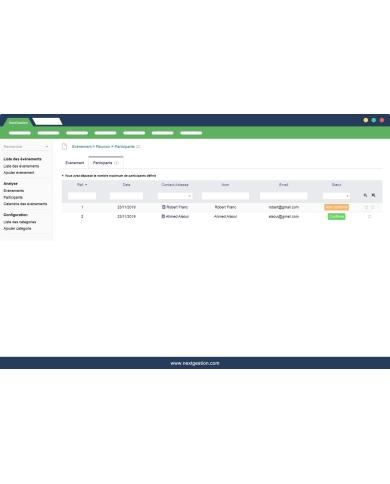Viewport: 390px width, 484px height.
Task: Select the Participants (2) tab
Action: (x=106, y=163)
